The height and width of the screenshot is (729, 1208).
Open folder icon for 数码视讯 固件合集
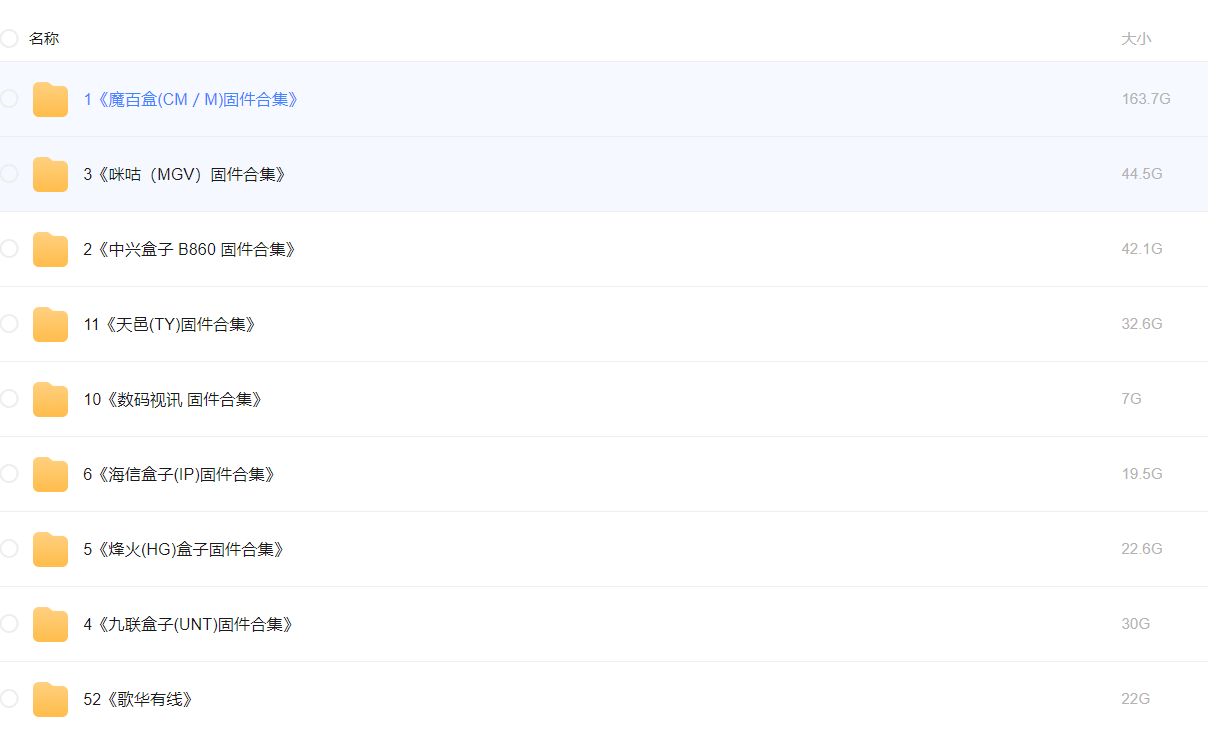click(x=50, y=399)
